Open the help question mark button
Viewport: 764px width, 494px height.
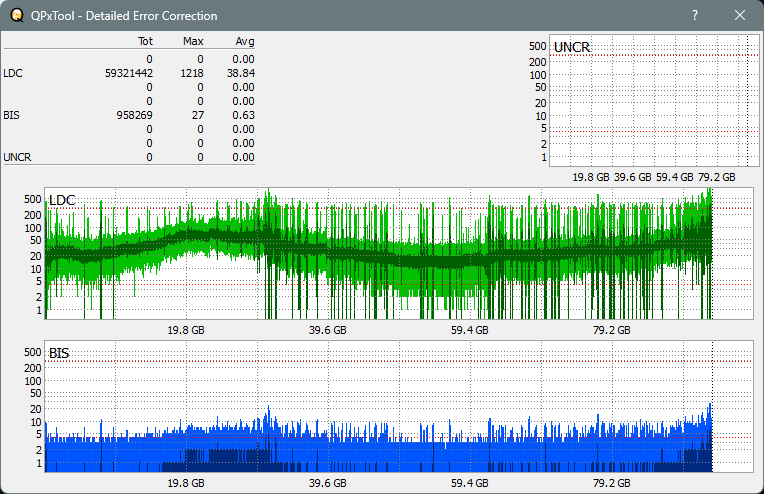(695, 15)
